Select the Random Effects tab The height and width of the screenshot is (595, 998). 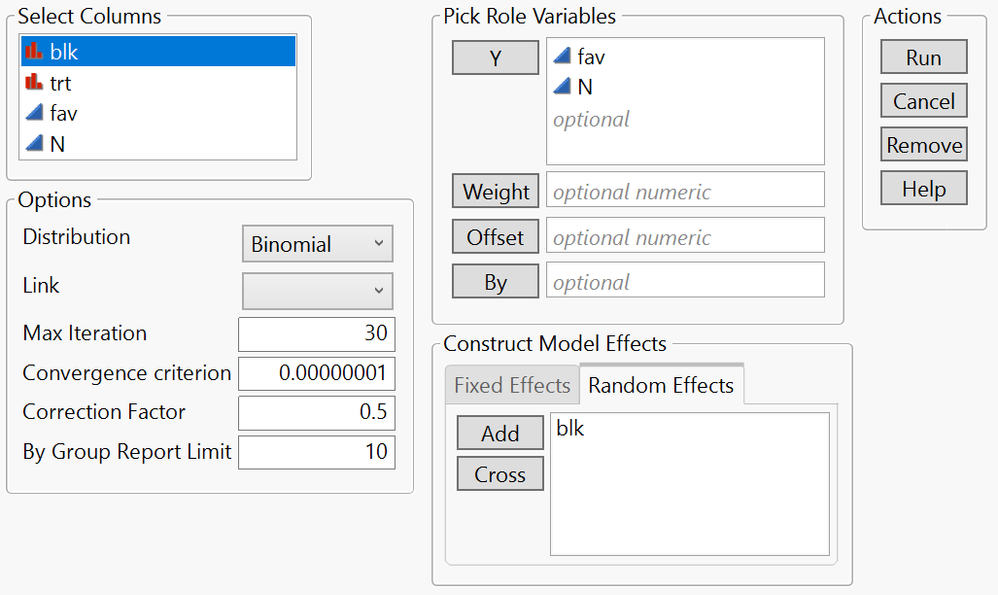(x=661, y=385)
